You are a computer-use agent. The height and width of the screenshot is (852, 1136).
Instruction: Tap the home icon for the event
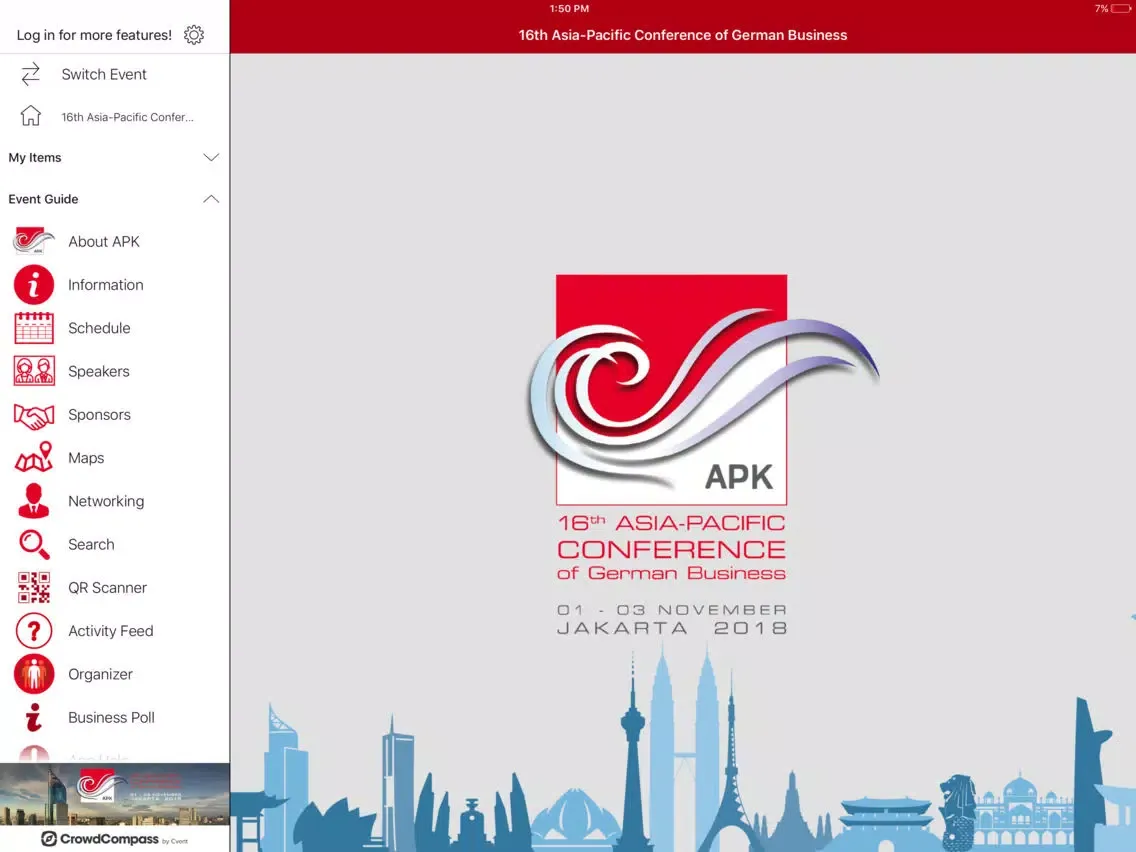click(30, 116)
